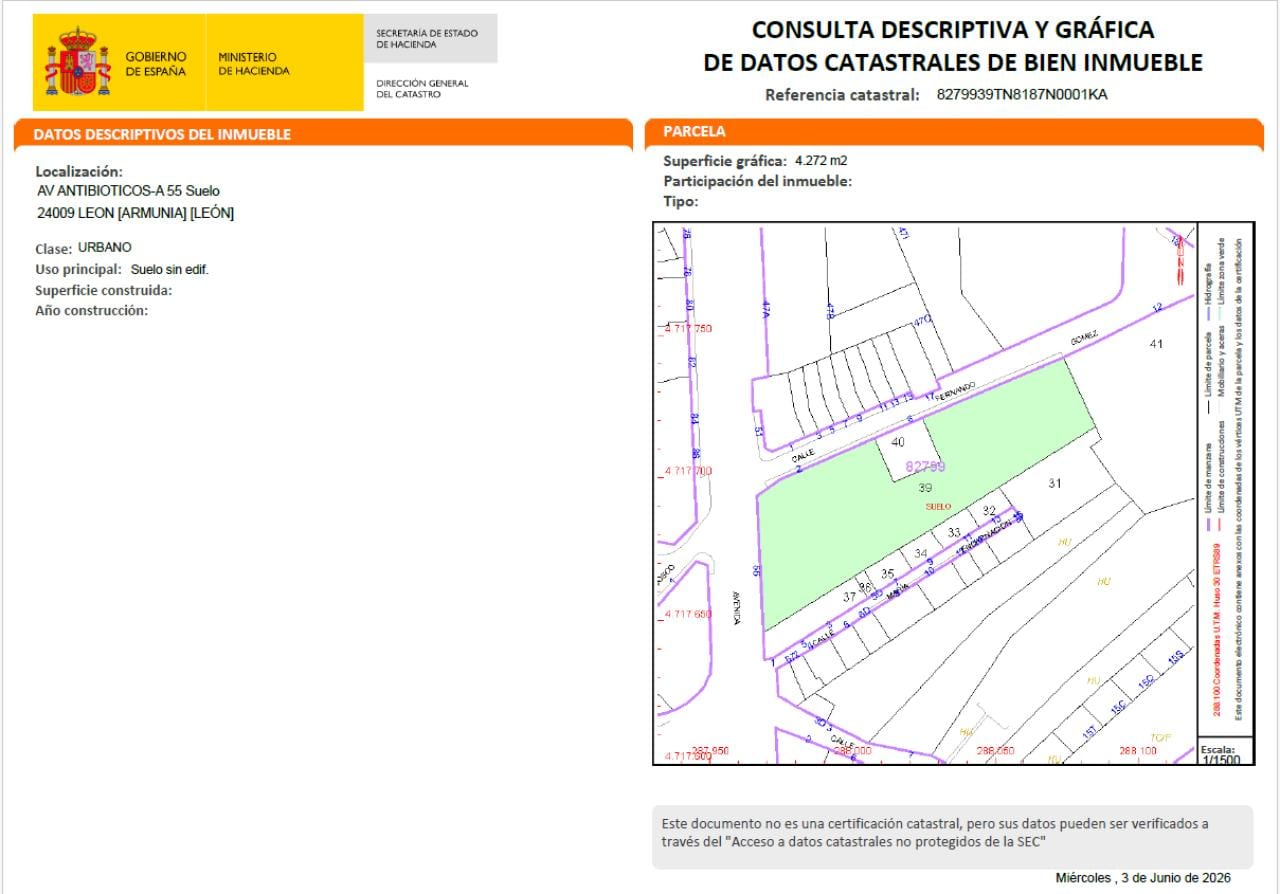Click the Escala 1/1500 box
Image resolution: width=1280 pixels, height=894 pixels.
click(1225, 752)
